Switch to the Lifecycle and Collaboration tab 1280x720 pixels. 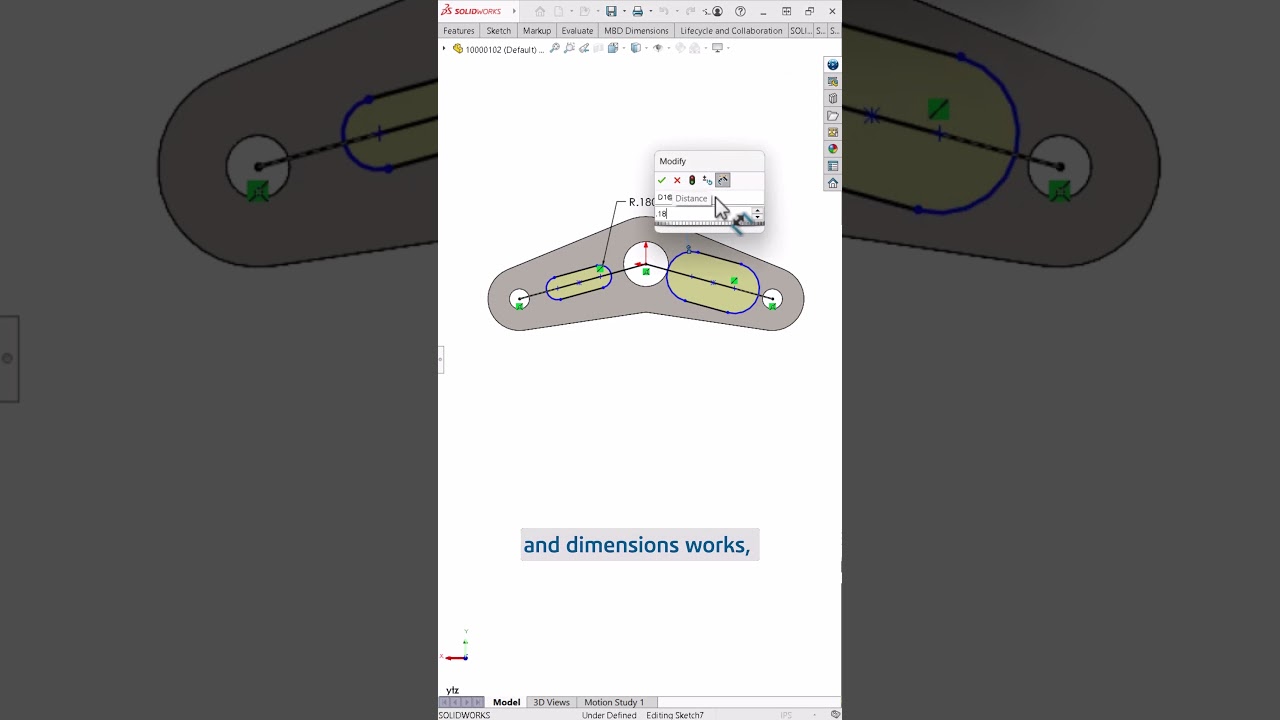(x=731, y=31)
